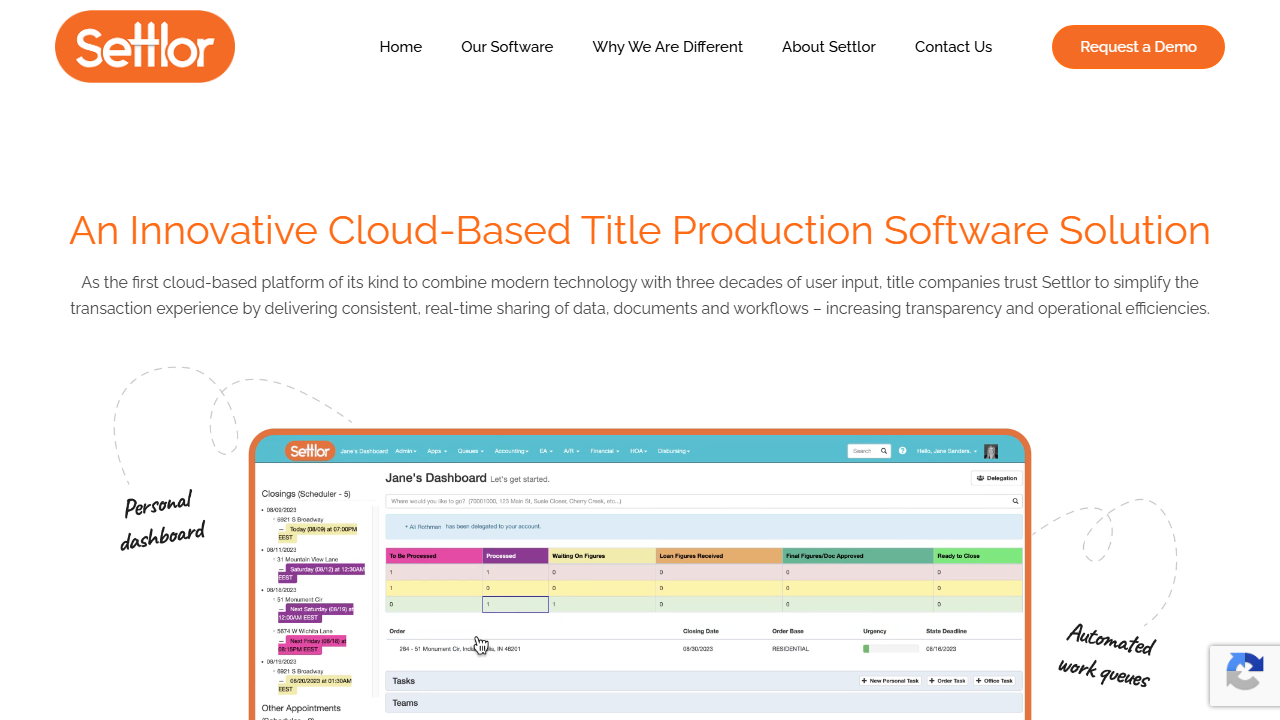
Task: Select '31 Mountain View Lane' closing
Action: pos(308,559)
